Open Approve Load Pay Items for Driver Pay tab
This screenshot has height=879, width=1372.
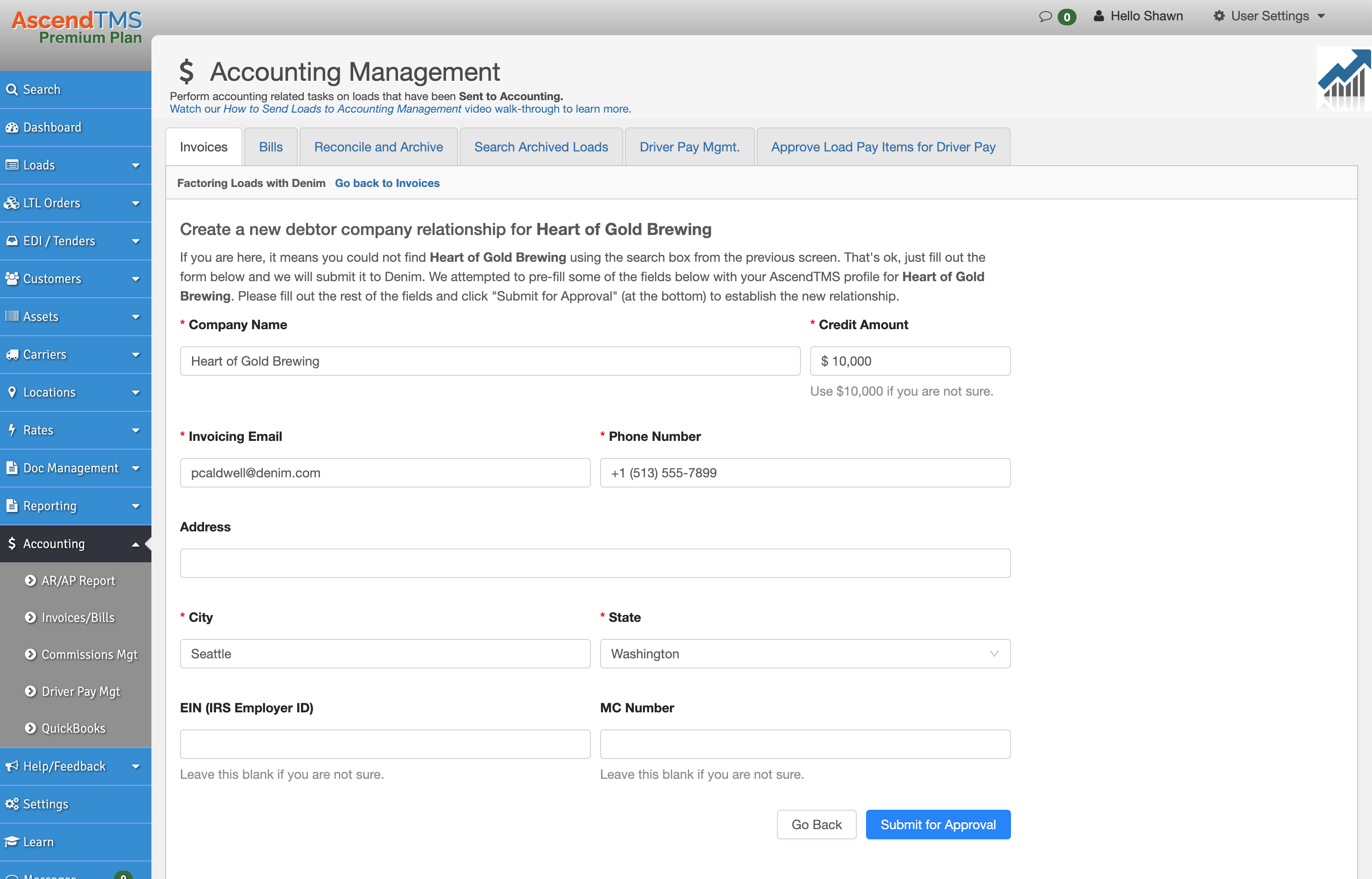click(x=883, y=147)
